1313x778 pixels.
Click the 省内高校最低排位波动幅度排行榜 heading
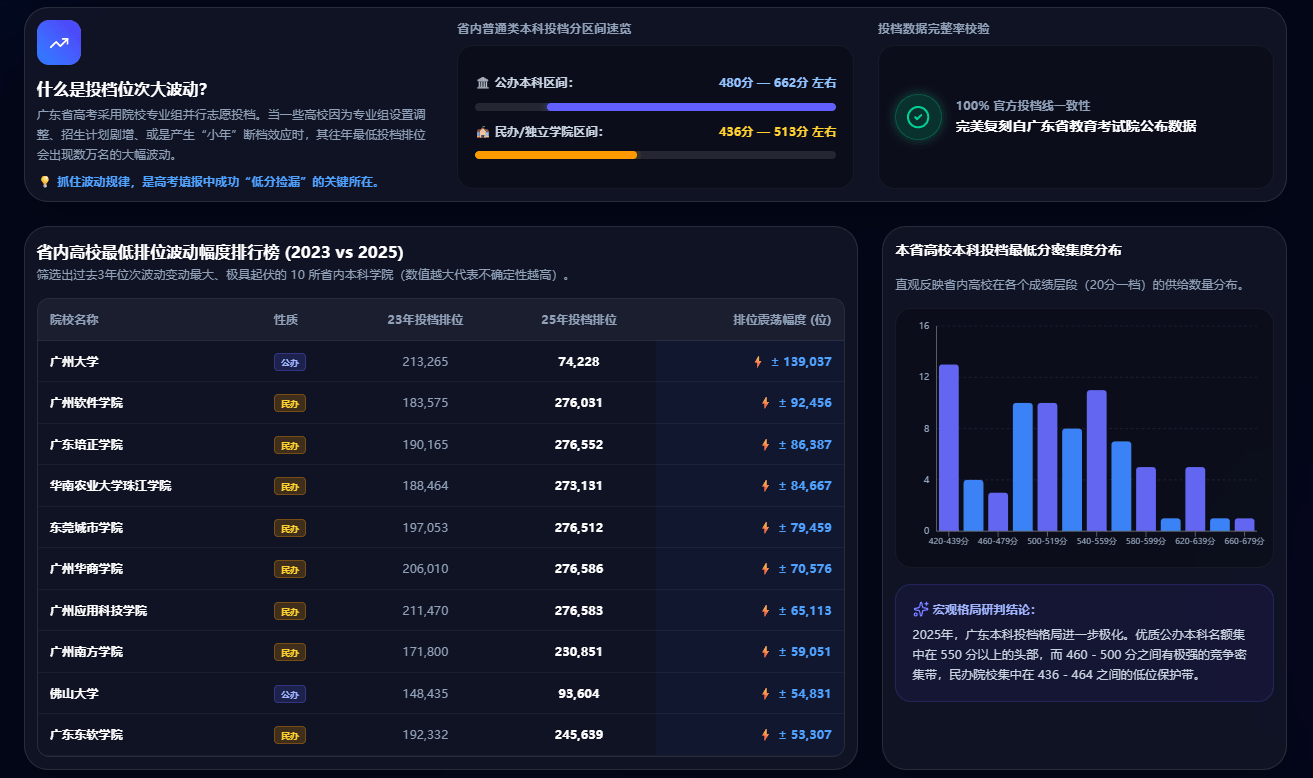coord(220,253)
